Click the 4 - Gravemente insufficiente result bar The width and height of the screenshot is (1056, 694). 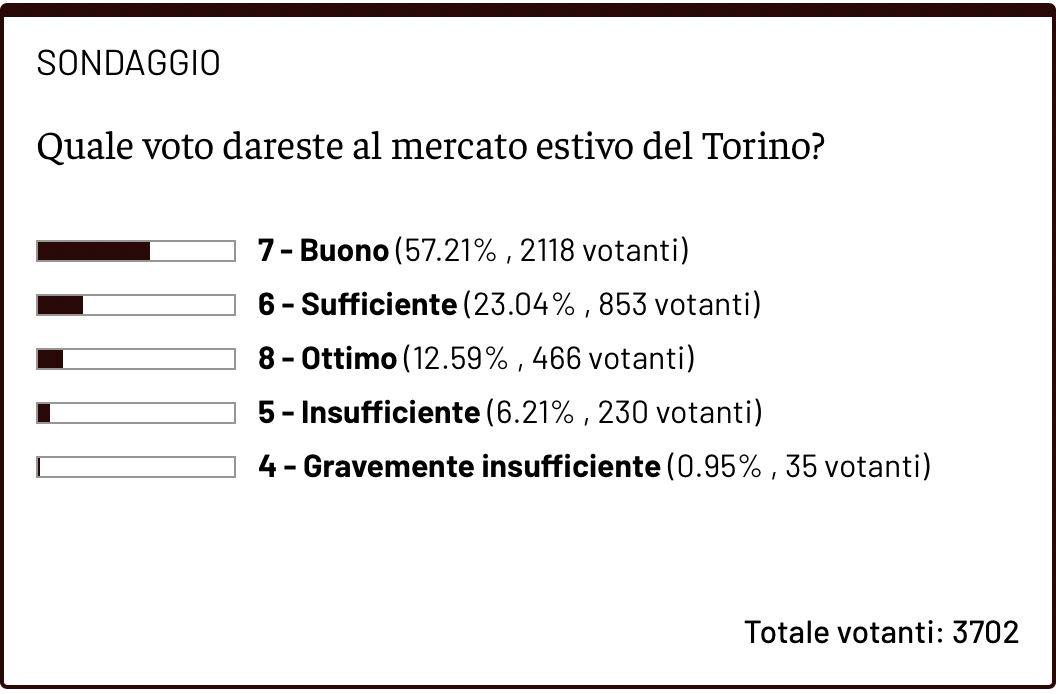click(x=136, y=466)
